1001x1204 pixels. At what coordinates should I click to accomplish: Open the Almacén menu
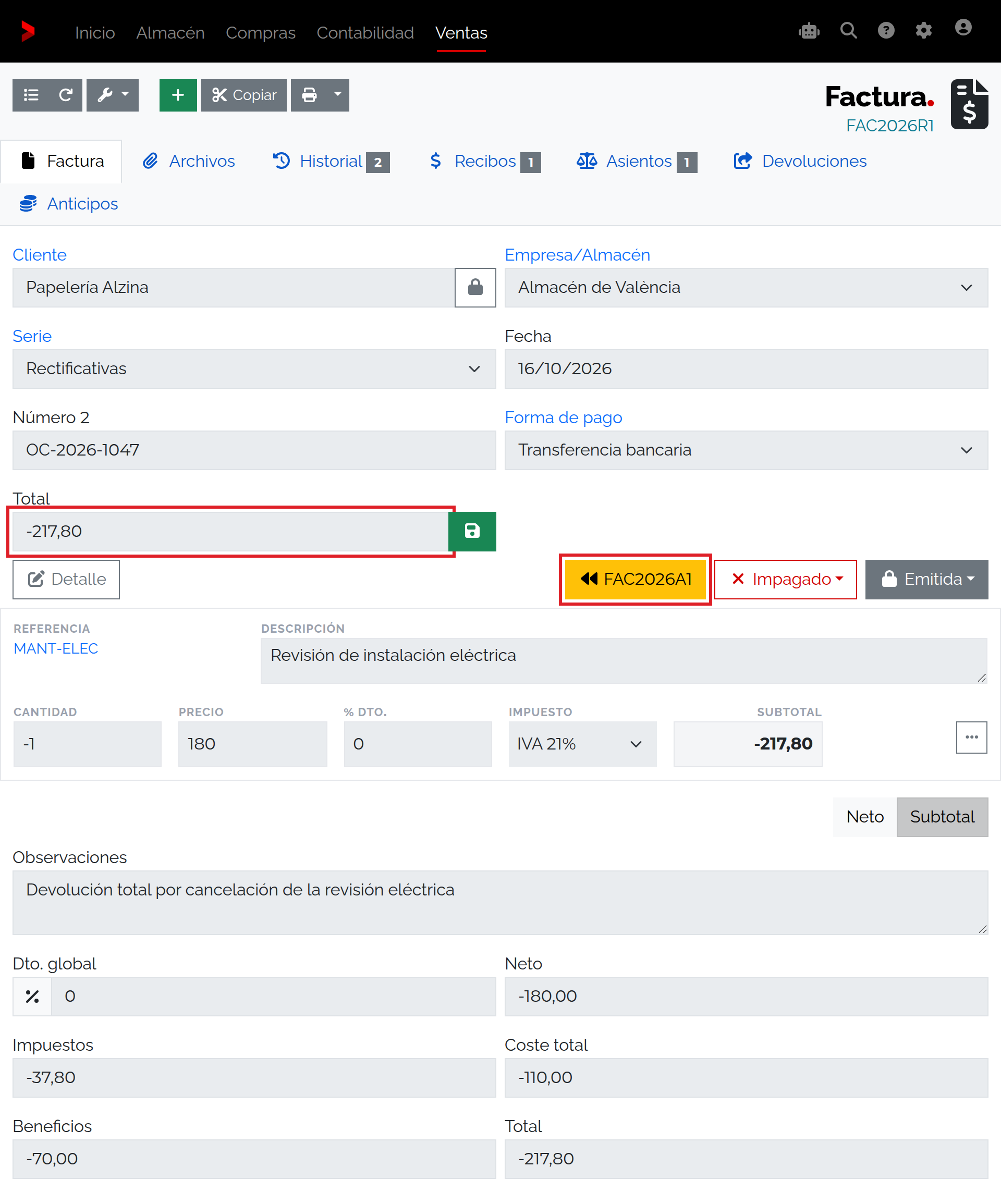tap(170, 33)
